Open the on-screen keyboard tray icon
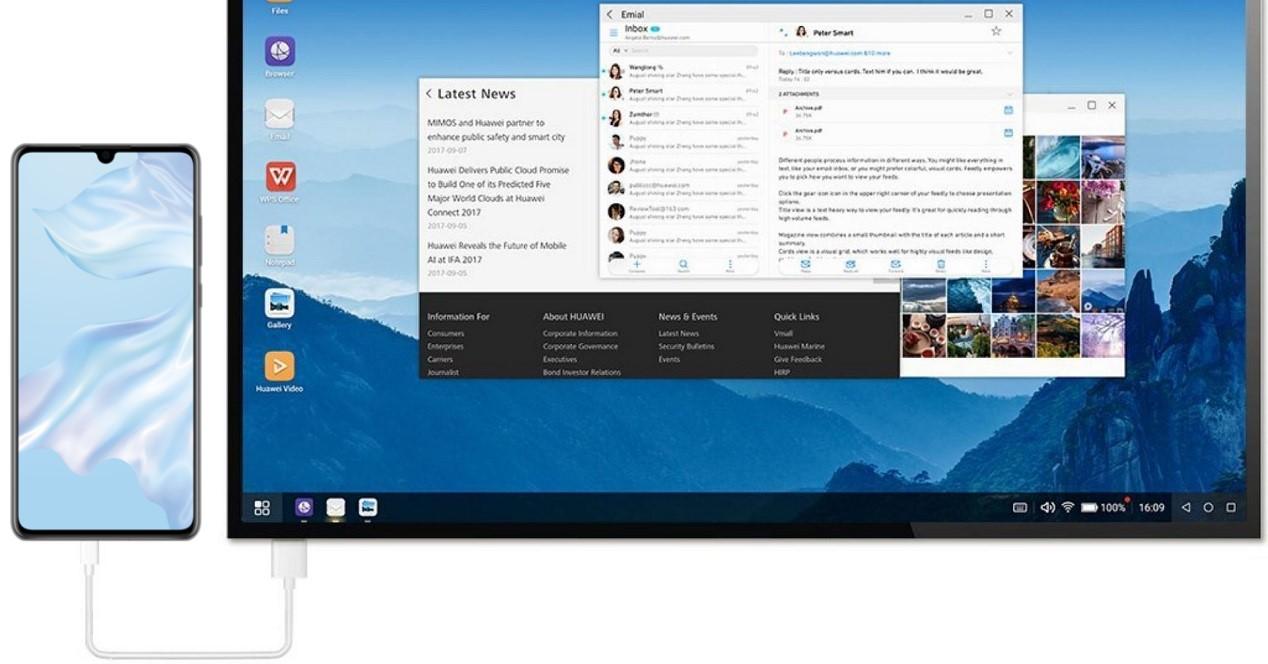 [1020, 508]
